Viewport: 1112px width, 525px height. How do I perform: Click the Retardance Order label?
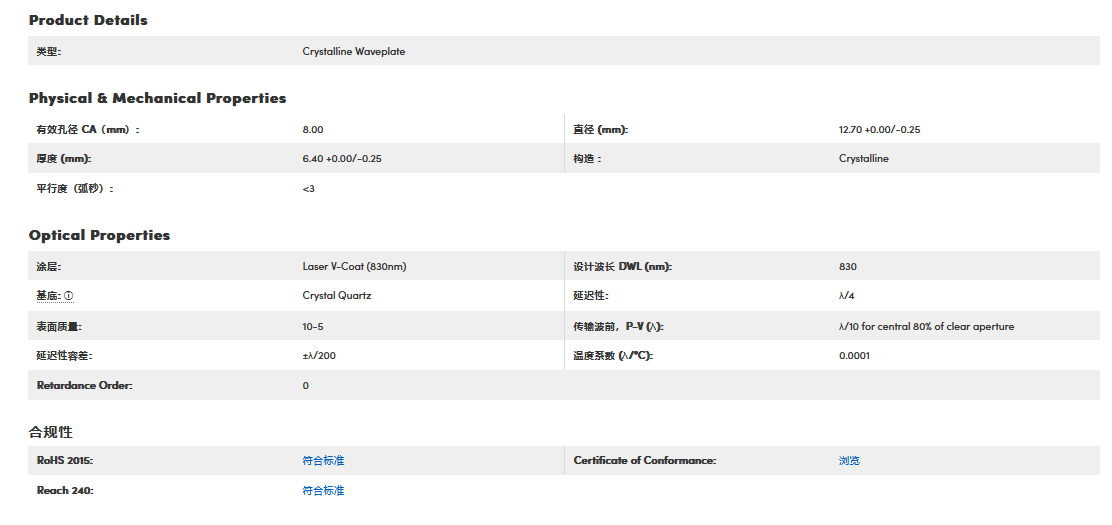(x=84, y=386)
